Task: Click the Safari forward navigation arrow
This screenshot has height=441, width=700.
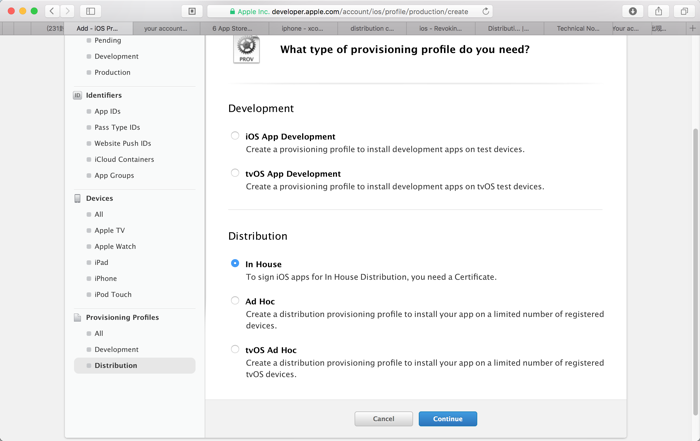Action: pyautogui.click(x=68, y=11)
